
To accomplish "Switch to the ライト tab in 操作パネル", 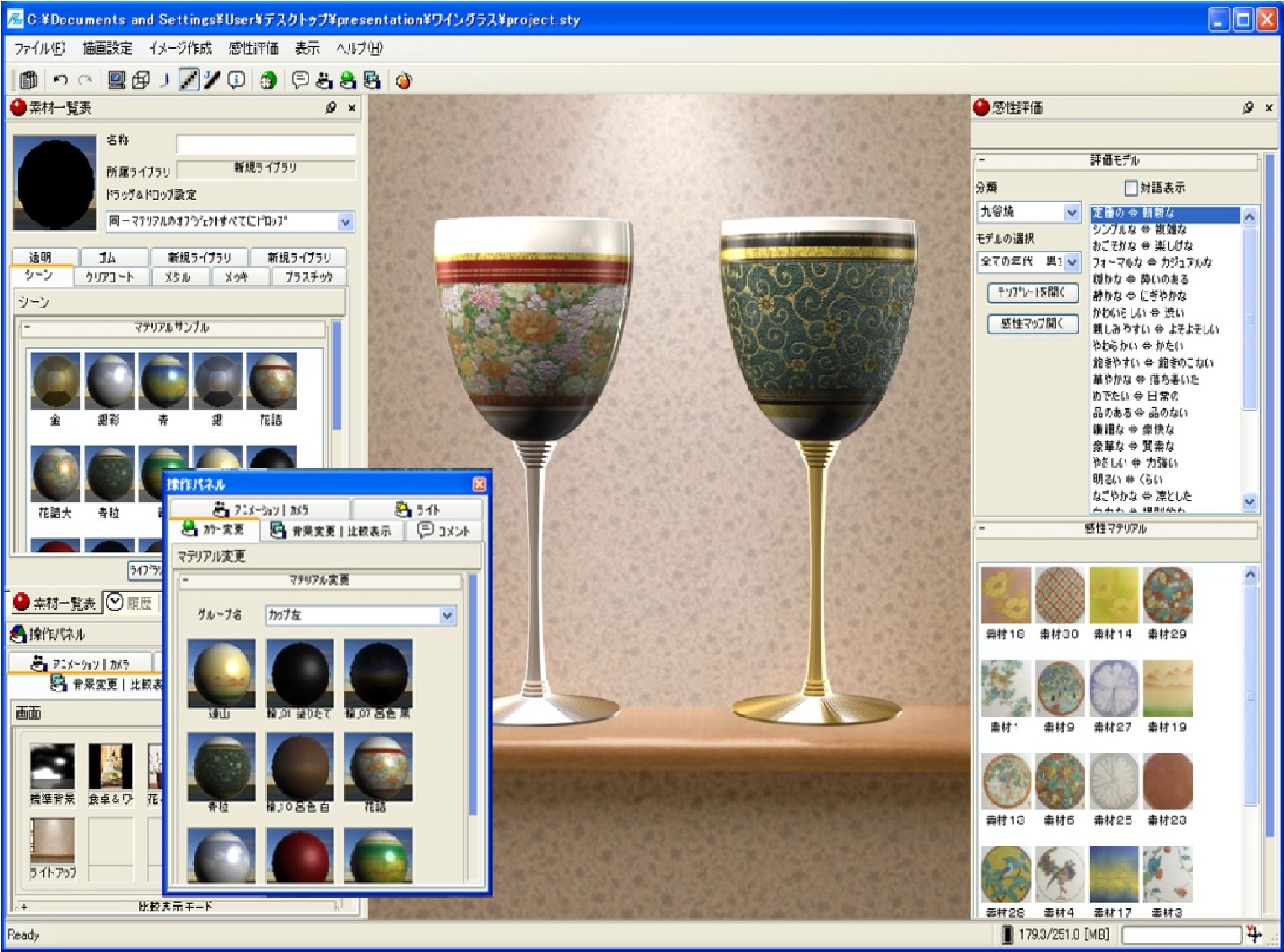I will 417,509.
